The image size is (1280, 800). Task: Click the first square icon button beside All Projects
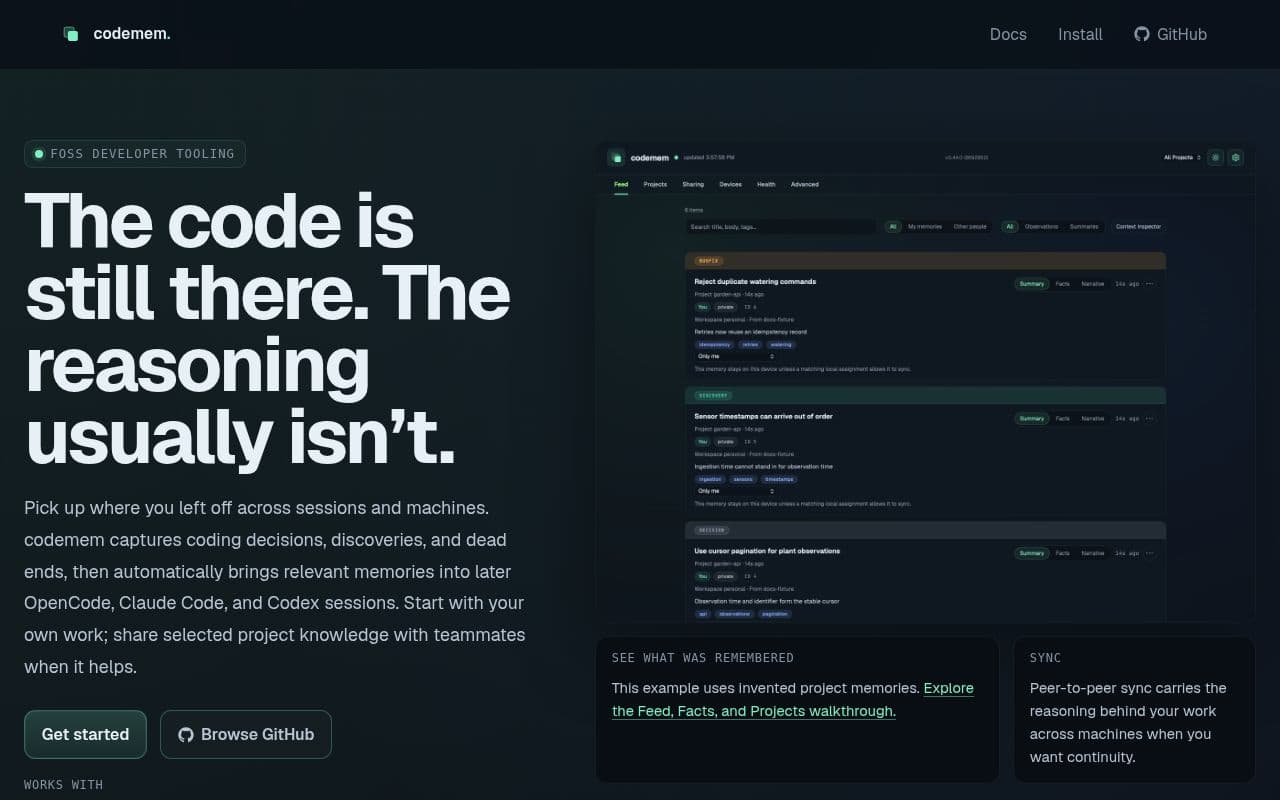(1216, 157)
